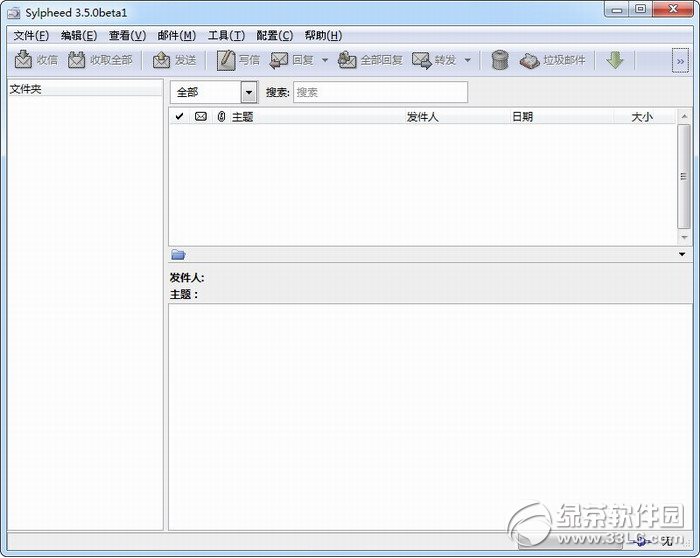Click the blue folder icon below message list
This screenshot has height=558, width=700.
point(178,254)
